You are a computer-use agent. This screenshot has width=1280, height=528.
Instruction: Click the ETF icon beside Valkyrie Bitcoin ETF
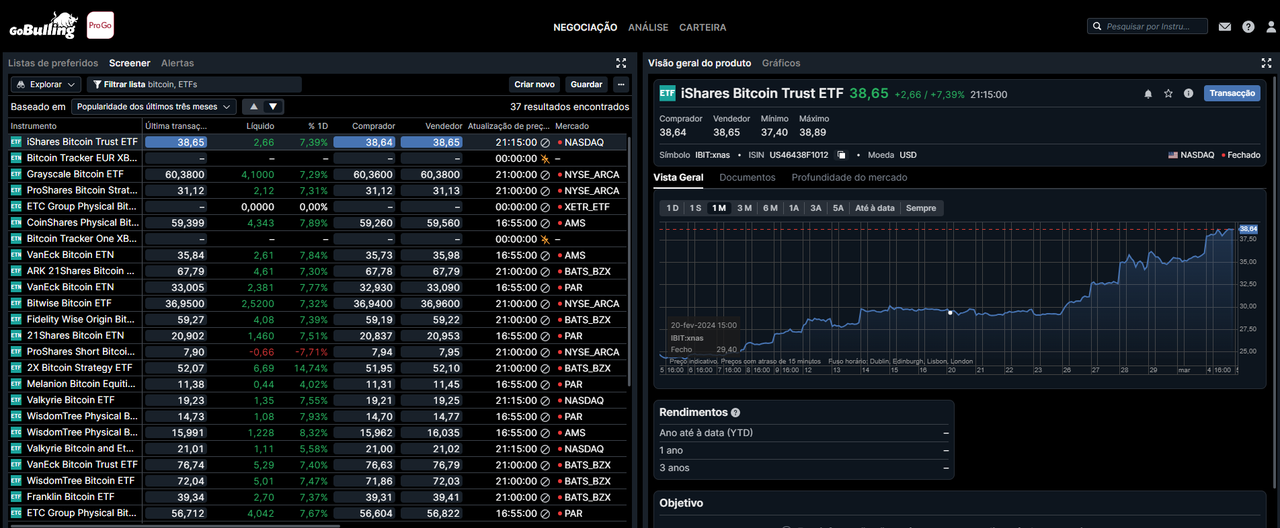[16, 400]
